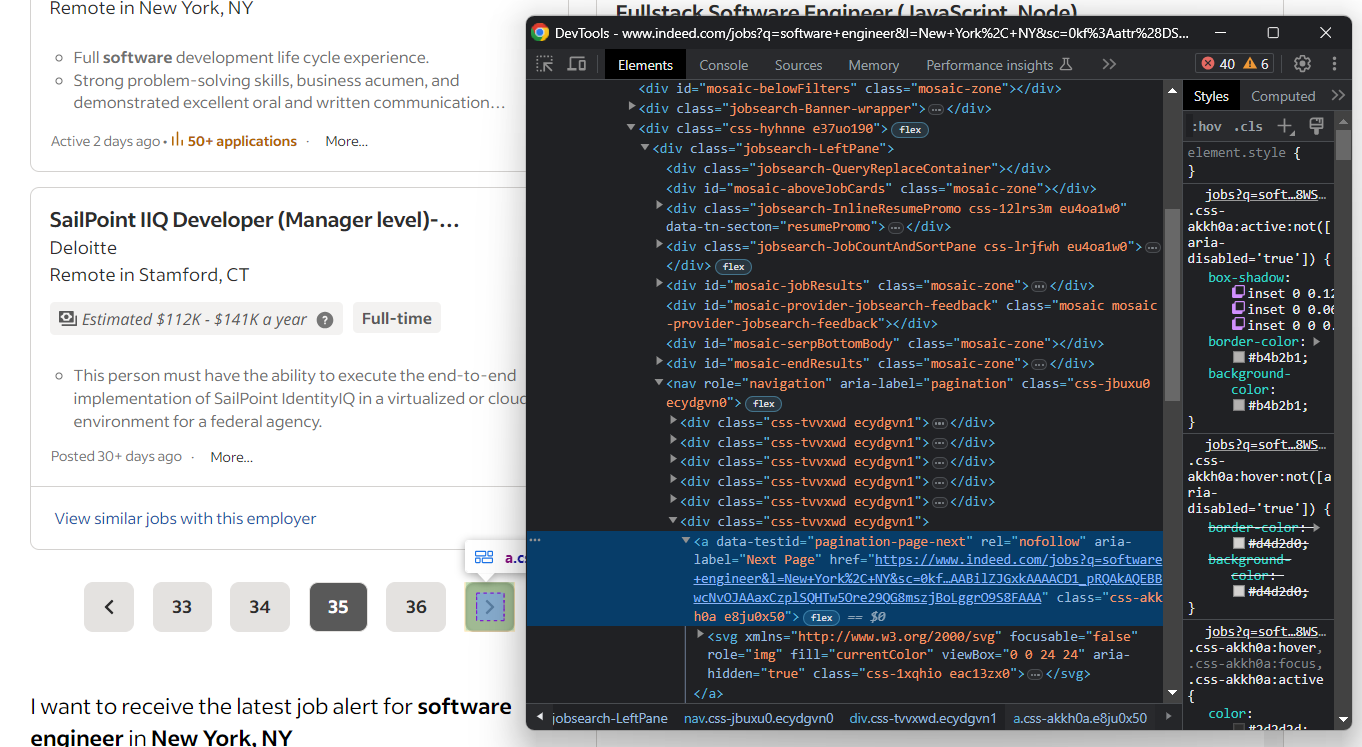The width and height of the screenshot is (1362, 747).
Task: Expand the jobsearch-Banner-wrapper div node
Action: 632,108
